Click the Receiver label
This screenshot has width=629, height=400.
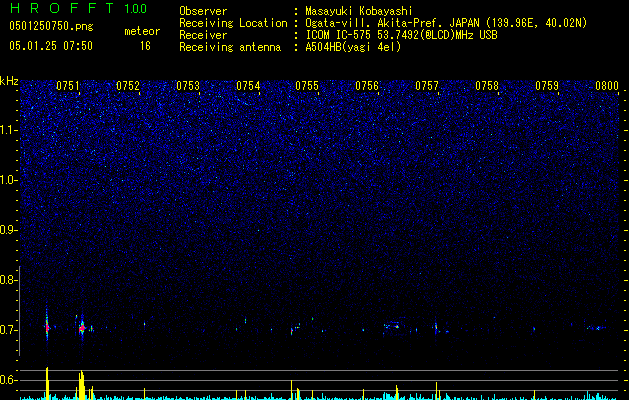(x=203, y=35)
